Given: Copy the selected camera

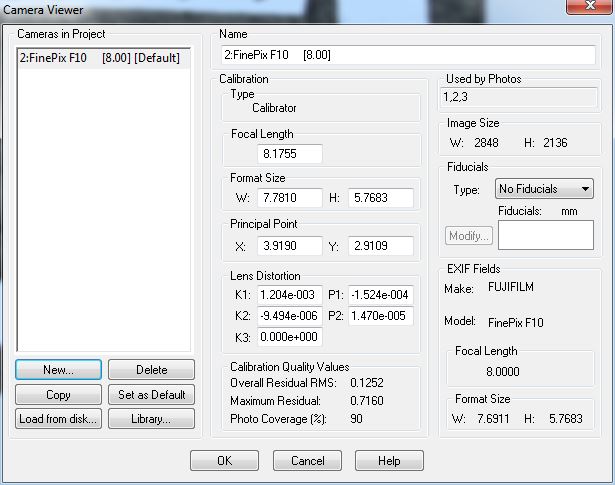Looking at the screenshot, I should coord(59,395).
